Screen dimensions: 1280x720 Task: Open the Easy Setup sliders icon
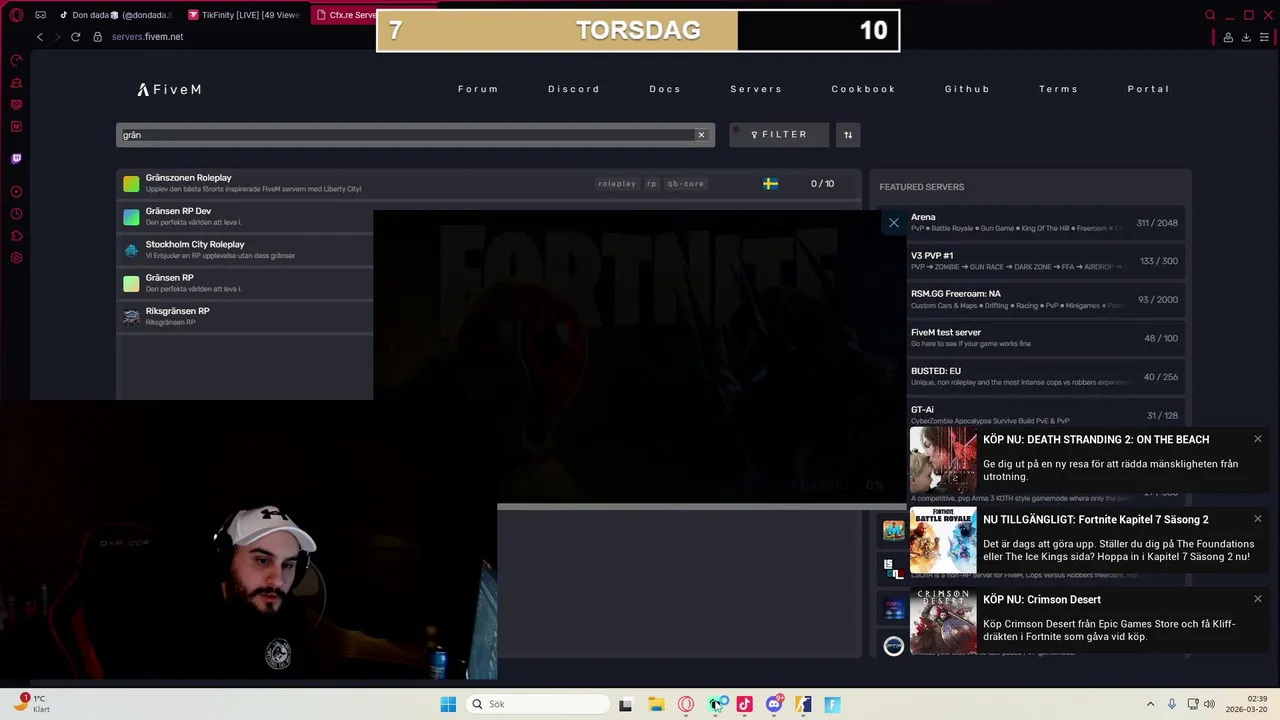(x=1265, y=37)
